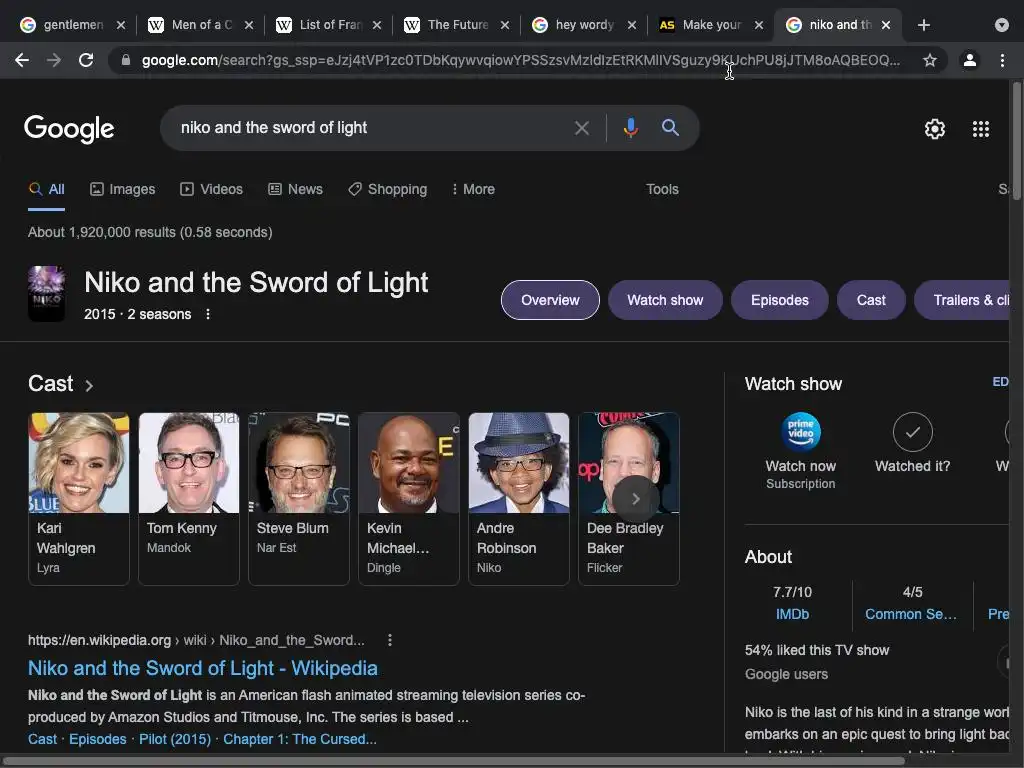1024x768 pixels.
Task: Expand the More search filters menu
Action: pyautogui.click(x=473, y=189)
